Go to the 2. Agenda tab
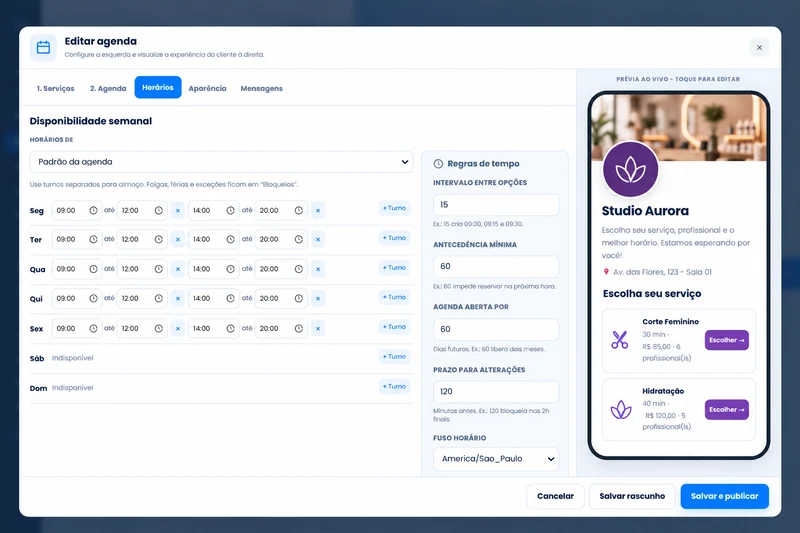The width and height of the screenshot is (800, 533). (108, 88)
